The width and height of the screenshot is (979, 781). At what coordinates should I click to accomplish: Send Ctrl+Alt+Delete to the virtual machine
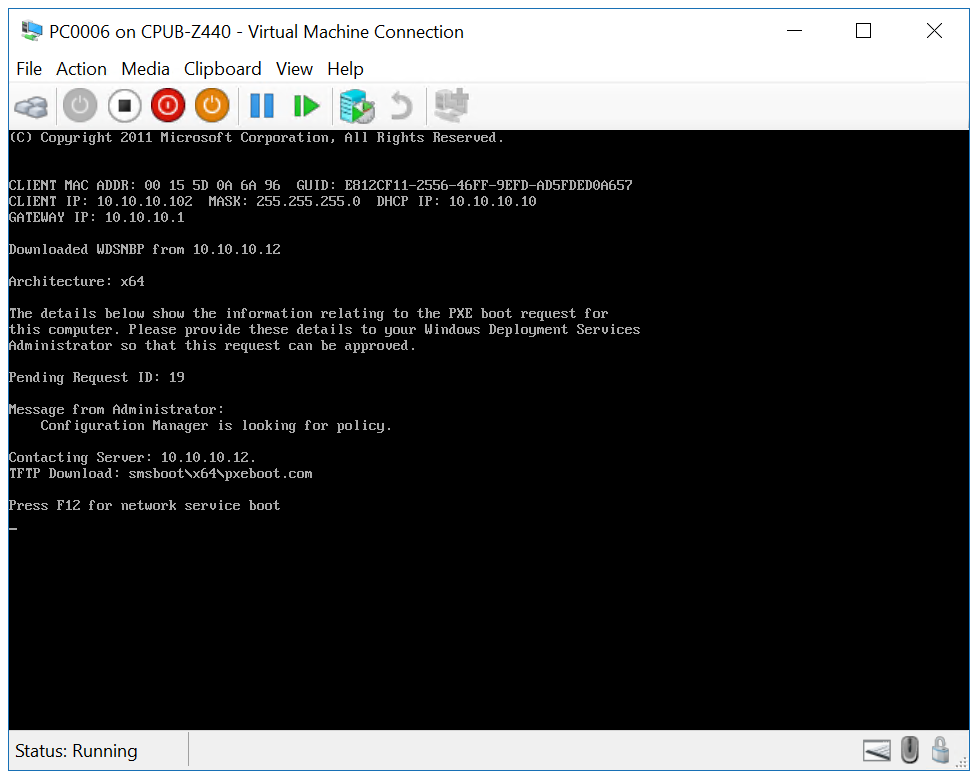[x=30, y=105]
